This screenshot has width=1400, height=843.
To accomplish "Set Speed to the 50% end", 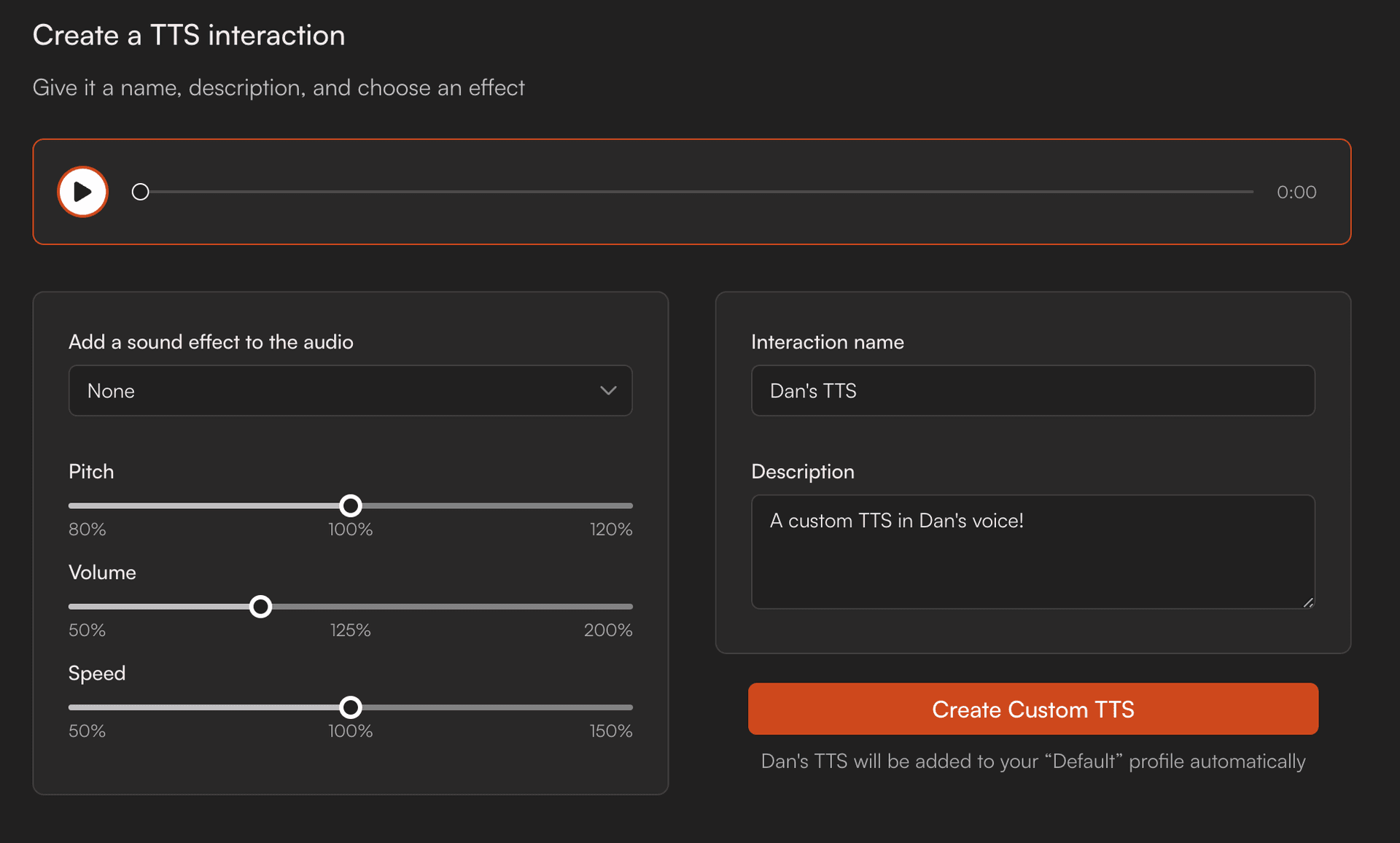I will point(71,707).
